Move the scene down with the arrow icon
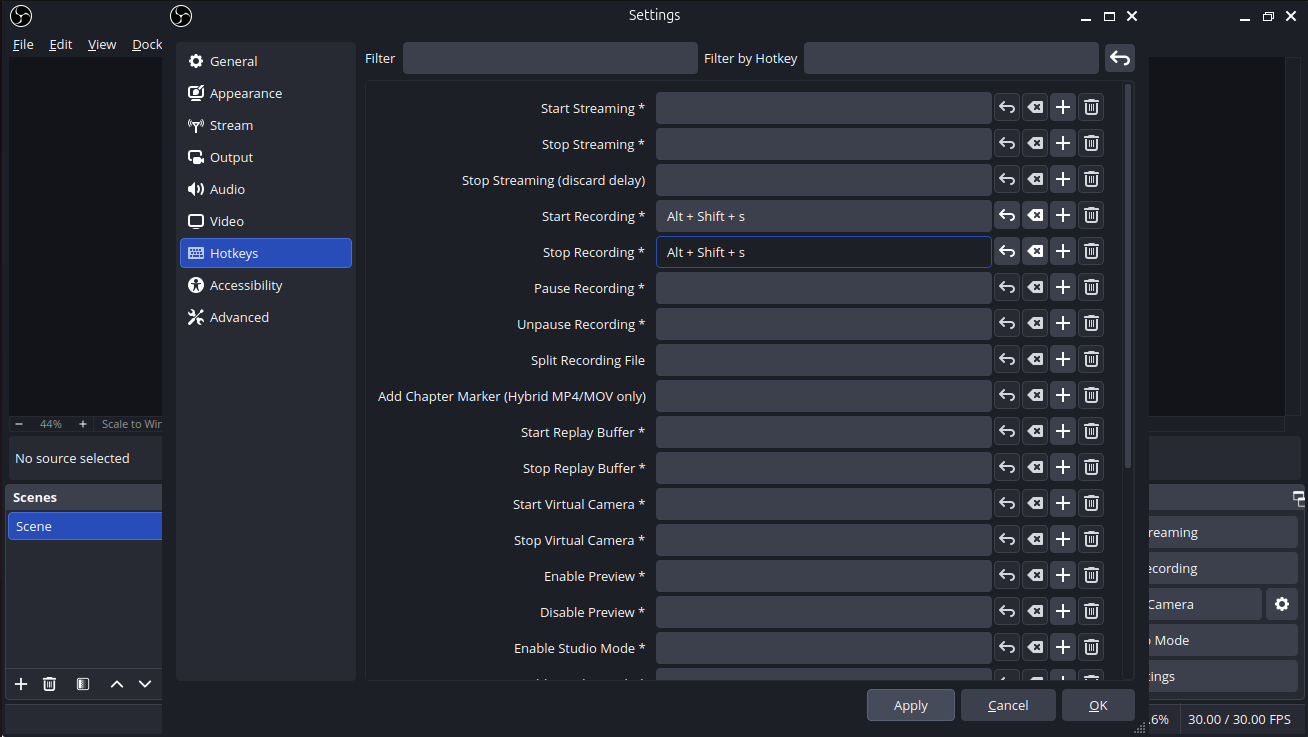Screen dimensions: 1308x737 pos(145,684)
